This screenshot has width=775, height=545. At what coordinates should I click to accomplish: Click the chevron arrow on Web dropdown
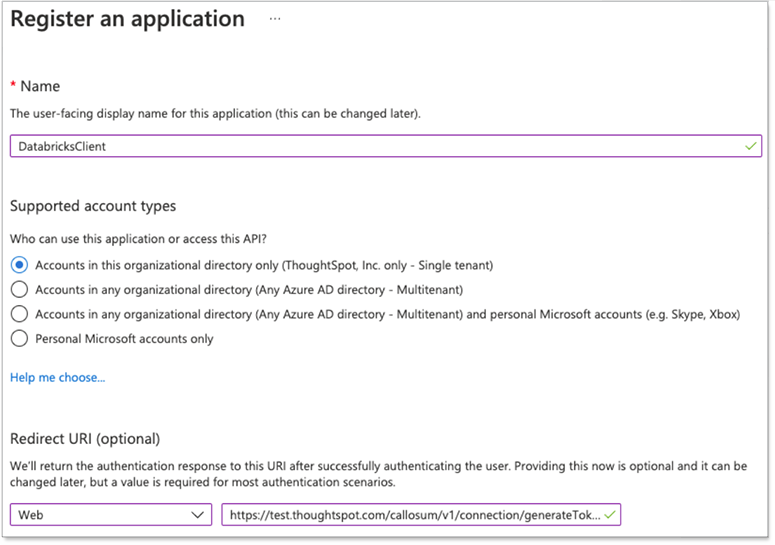196,514
